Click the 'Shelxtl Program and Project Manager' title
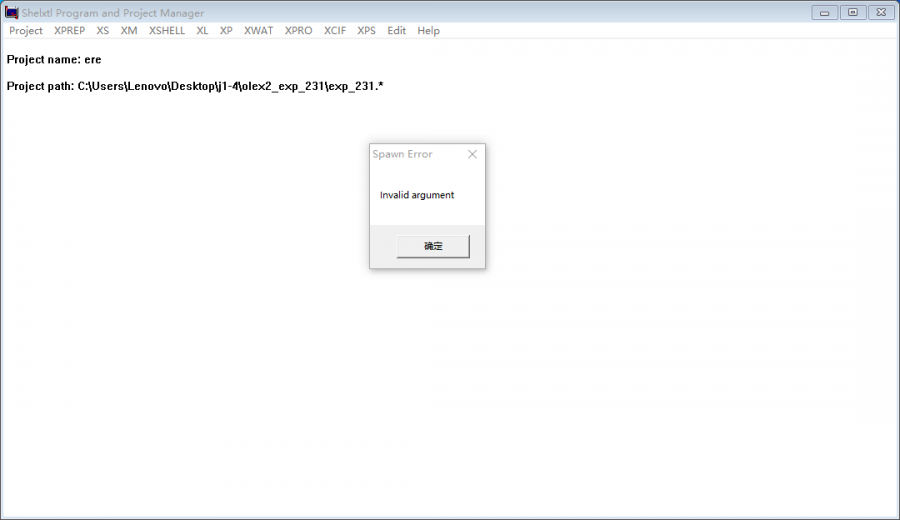Screen dimensions: 900x520 click(x=113, y=13)
